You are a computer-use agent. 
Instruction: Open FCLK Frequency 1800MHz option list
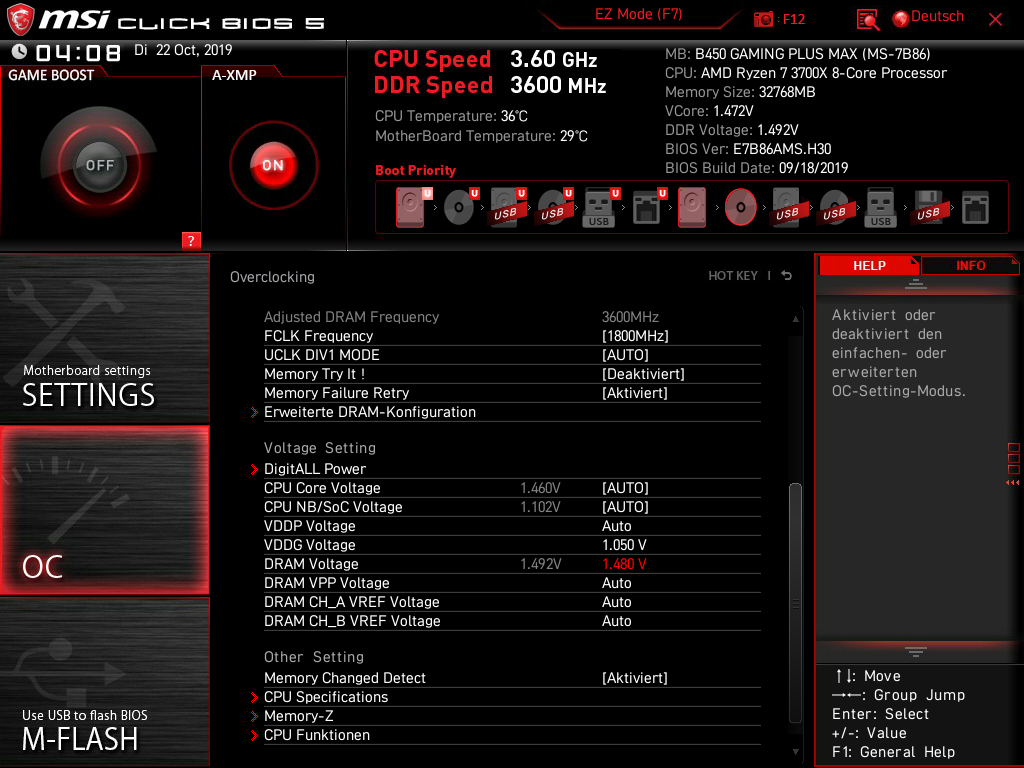[x=635, y=336]
